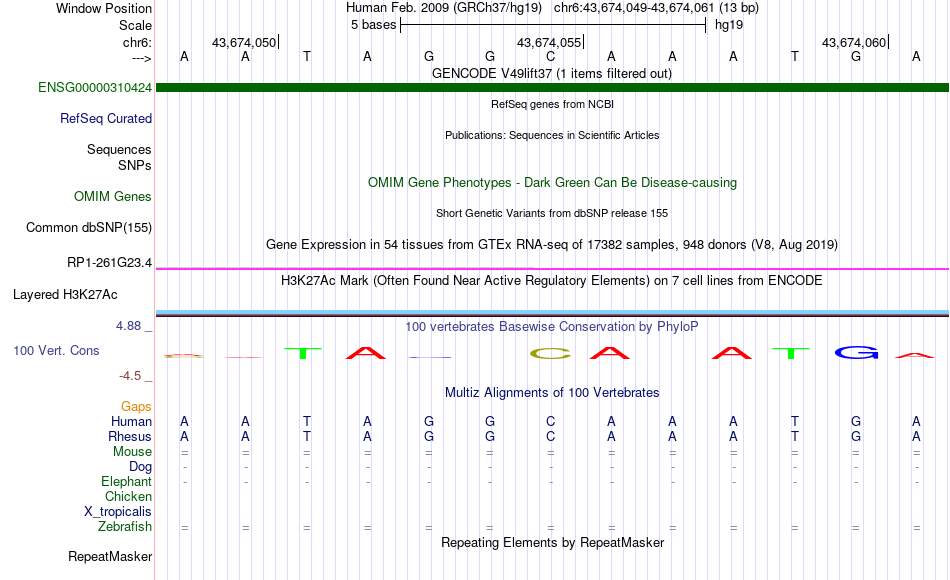The height and width of the screenshot is (580, 950).
Task: Click the ENSG00000310424 gene label
Action: (x=95, y=87)
